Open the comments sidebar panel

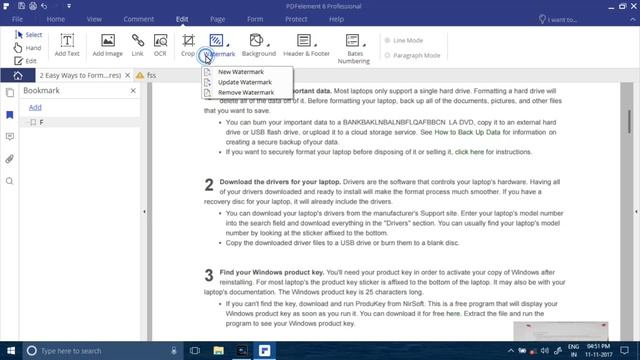tap(10, 137)
